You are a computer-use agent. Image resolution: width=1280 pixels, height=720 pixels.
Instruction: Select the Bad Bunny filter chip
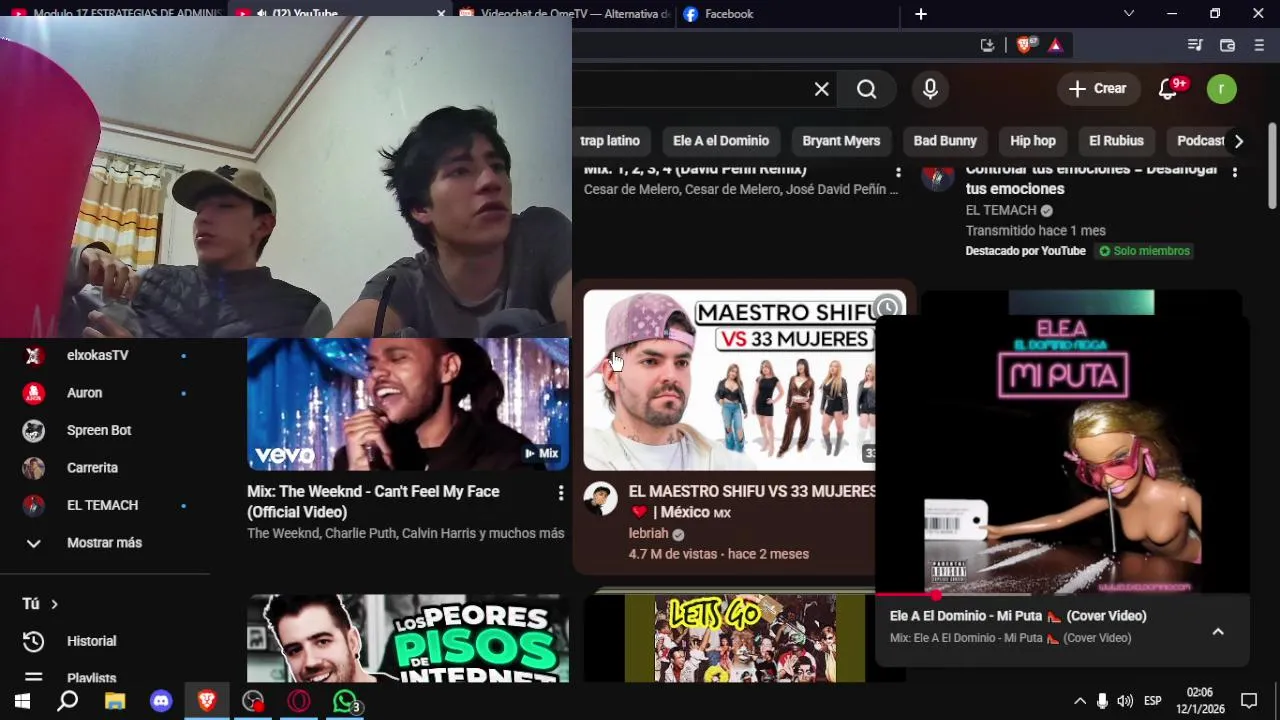point(945,141)
